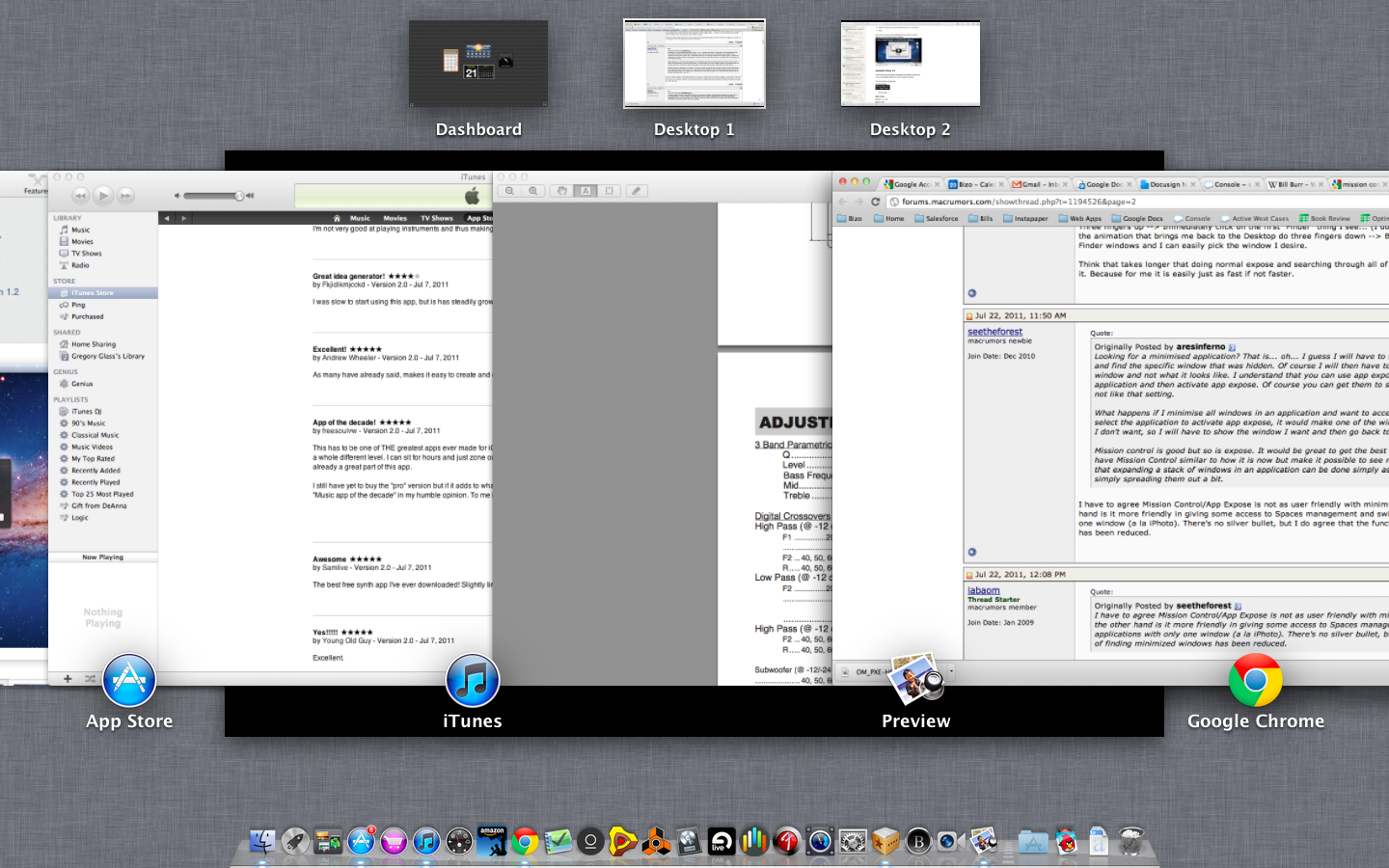Image resolution: width=1389 pixels, height=868 pixels.
Task: Open Web Apps bookmark folder in Chrome
Action: pos(1080,219)
